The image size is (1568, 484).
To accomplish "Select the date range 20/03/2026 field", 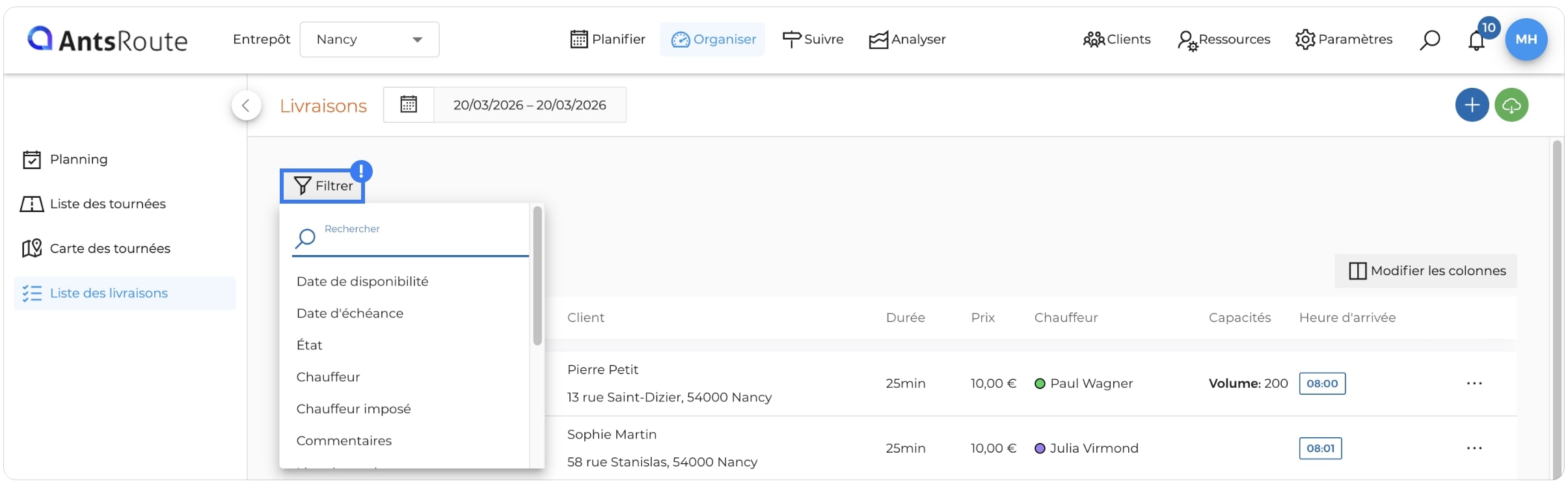I will (530, 105).
